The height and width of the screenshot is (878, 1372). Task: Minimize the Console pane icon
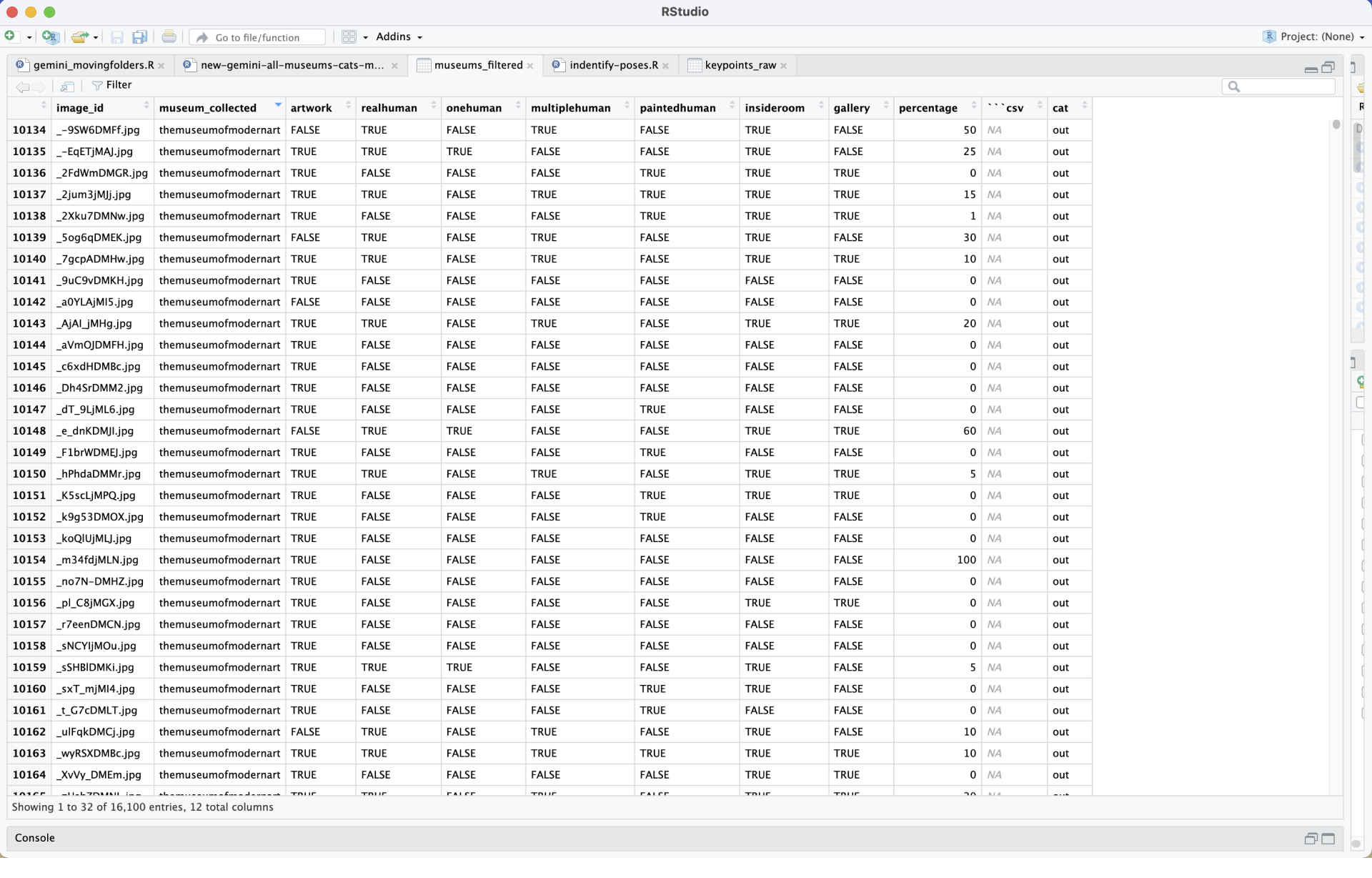point(1311,839)
